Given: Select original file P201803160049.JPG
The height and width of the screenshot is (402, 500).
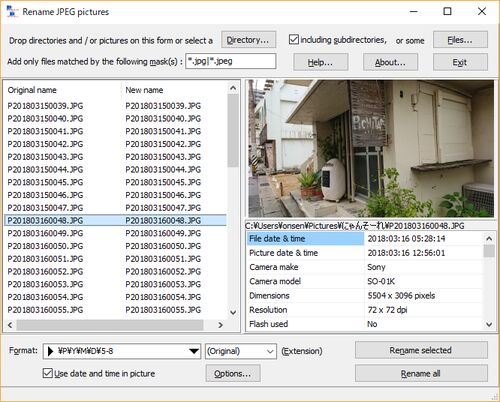Looking at the screenshot, I should [x=45, y=233].
